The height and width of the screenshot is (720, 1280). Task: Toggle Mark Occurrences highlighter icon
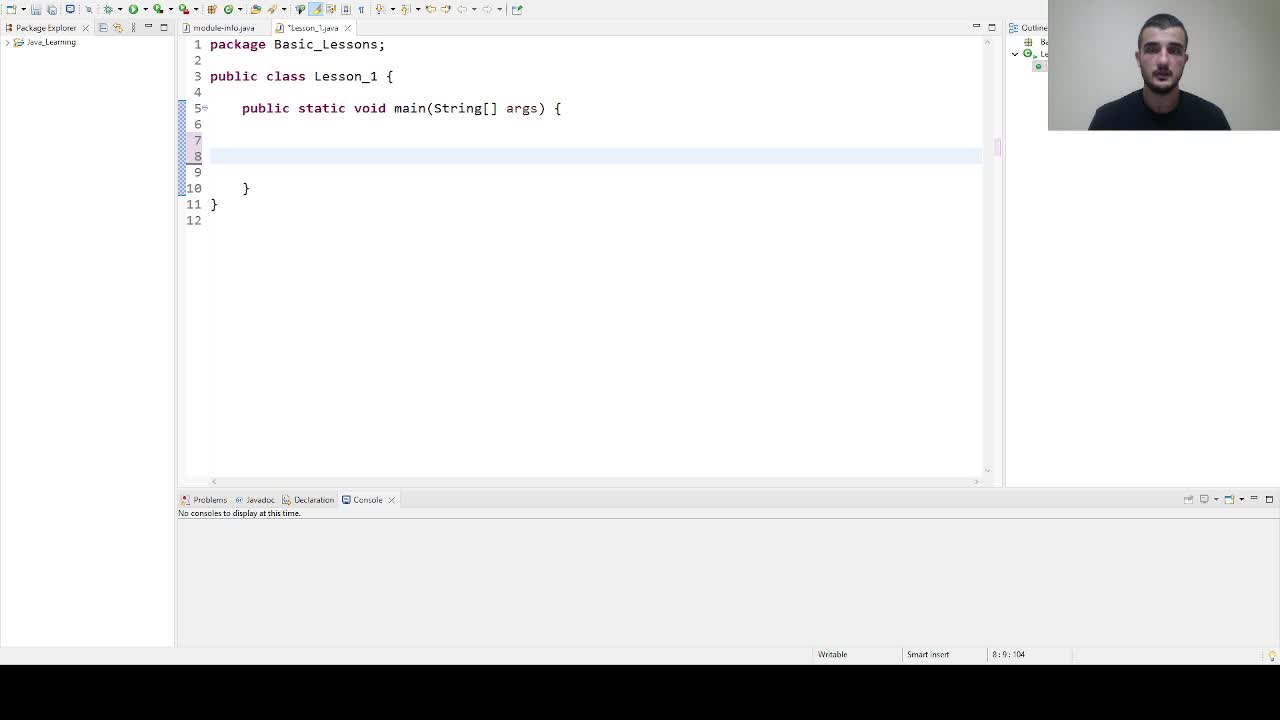point(315,9)
